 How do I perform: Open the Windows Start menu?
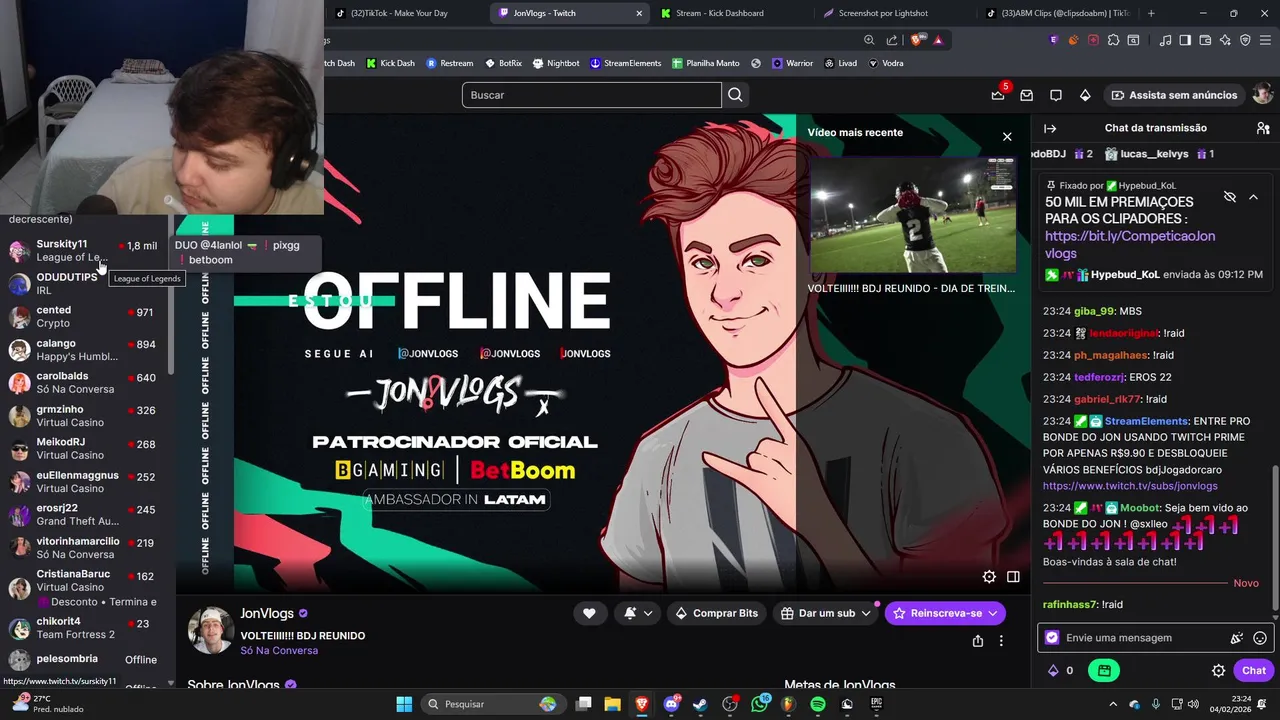tap(404, 704)
